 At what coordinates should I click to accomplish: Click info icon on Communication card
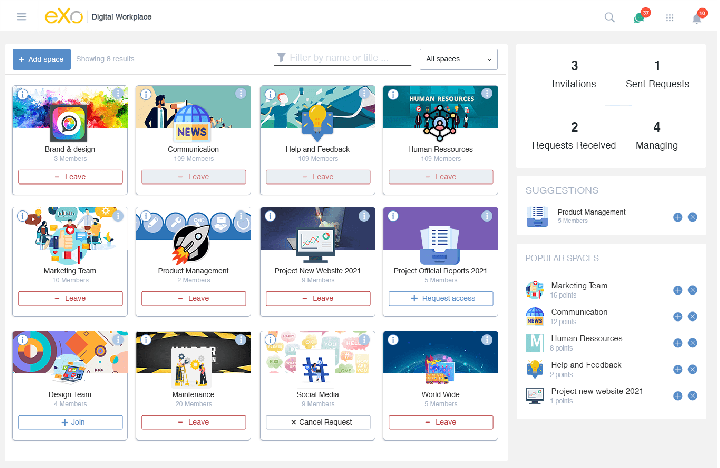[x=146, y=94]
